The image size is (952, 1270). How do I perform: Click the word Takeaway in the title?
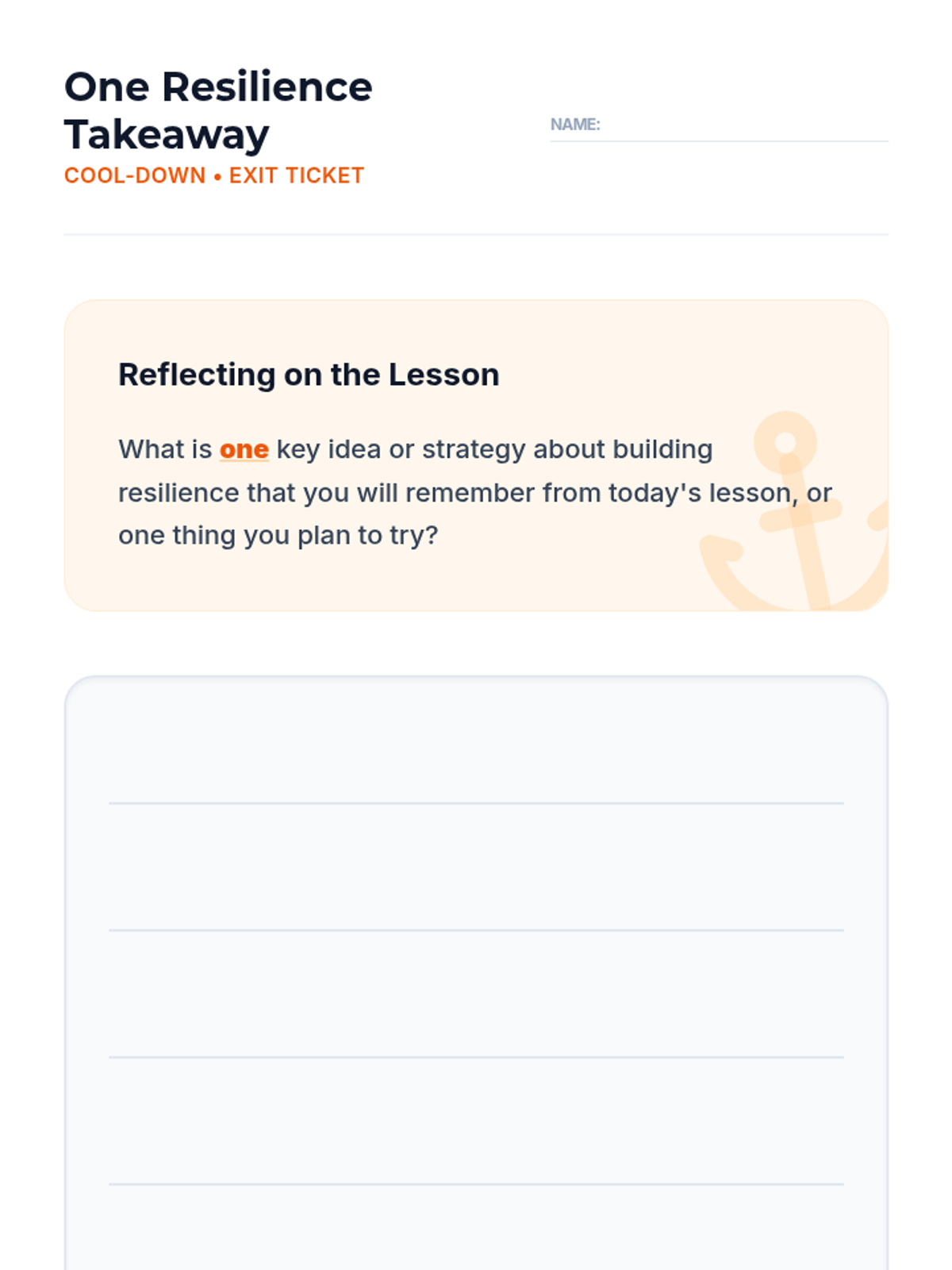point(167,135)
